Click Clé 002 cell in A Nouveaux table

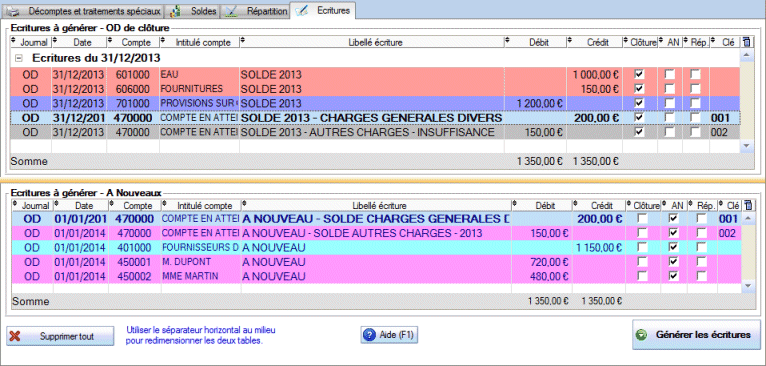(729, 233)
